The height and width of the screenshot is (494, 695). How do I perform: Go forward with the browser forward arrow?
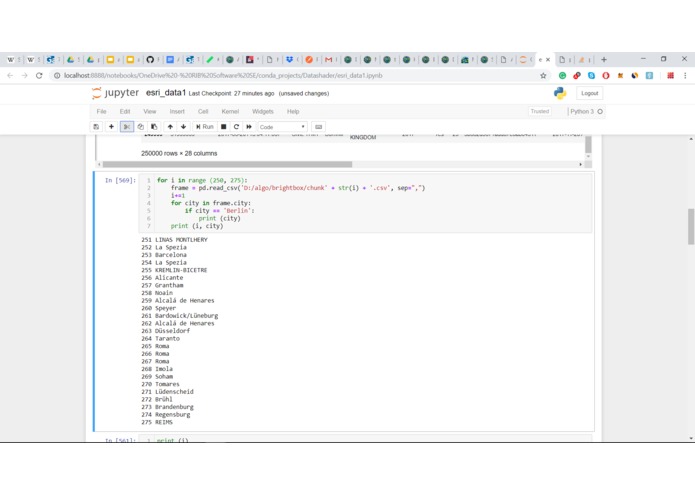coord(25,76)
